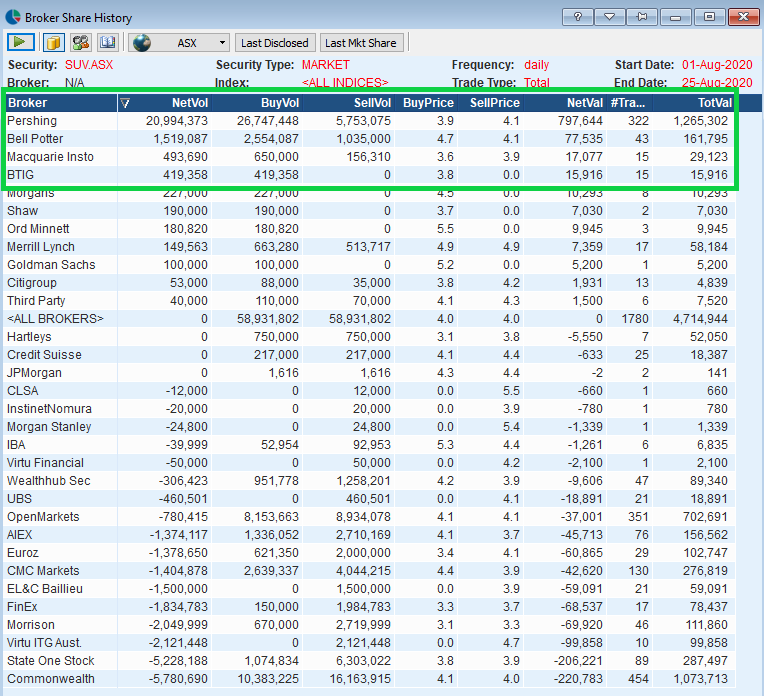764x696 pixels.
Task: Select the Morrison row
Action: coord(369,626)
